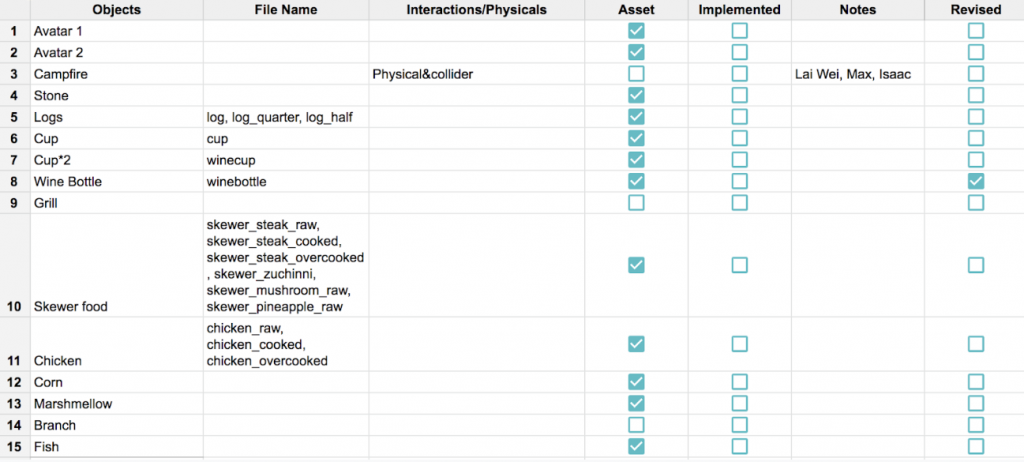Tick the Asset checkbox for Campfire

point(635,74)
